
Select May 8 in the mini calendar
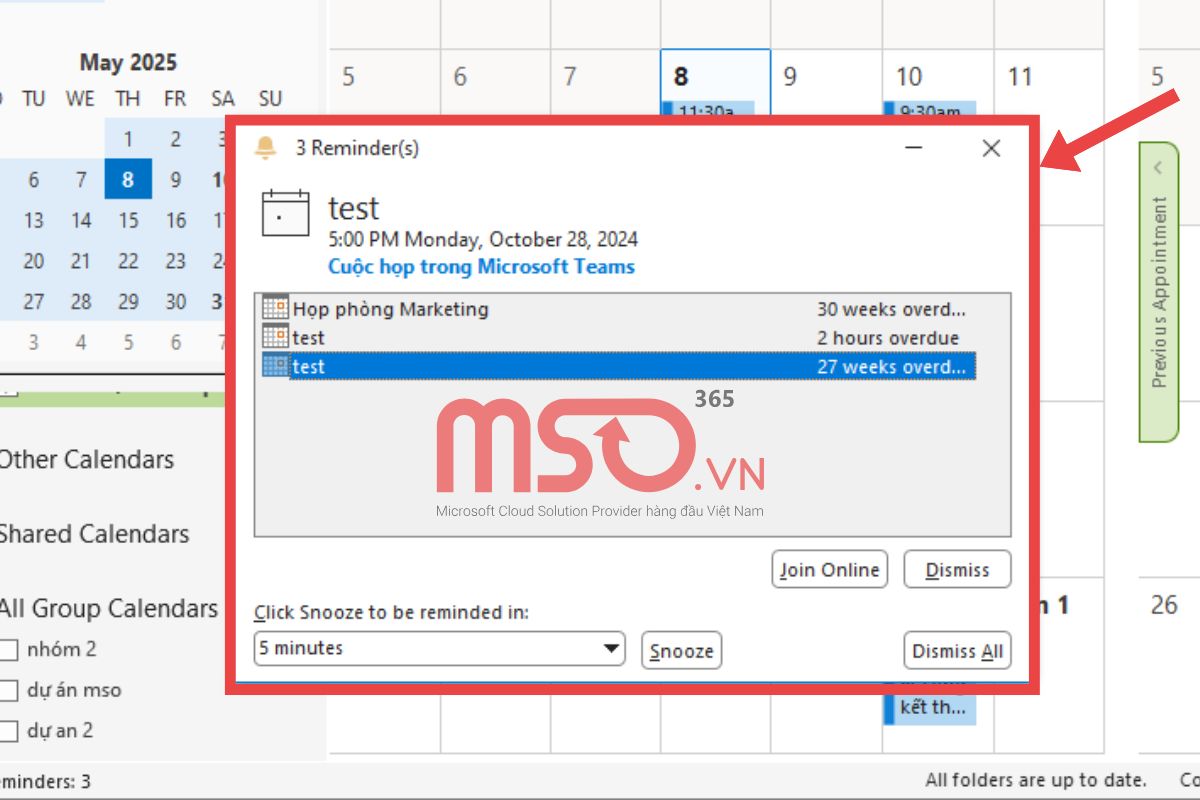pyautogui.click(x=128, y=180)
